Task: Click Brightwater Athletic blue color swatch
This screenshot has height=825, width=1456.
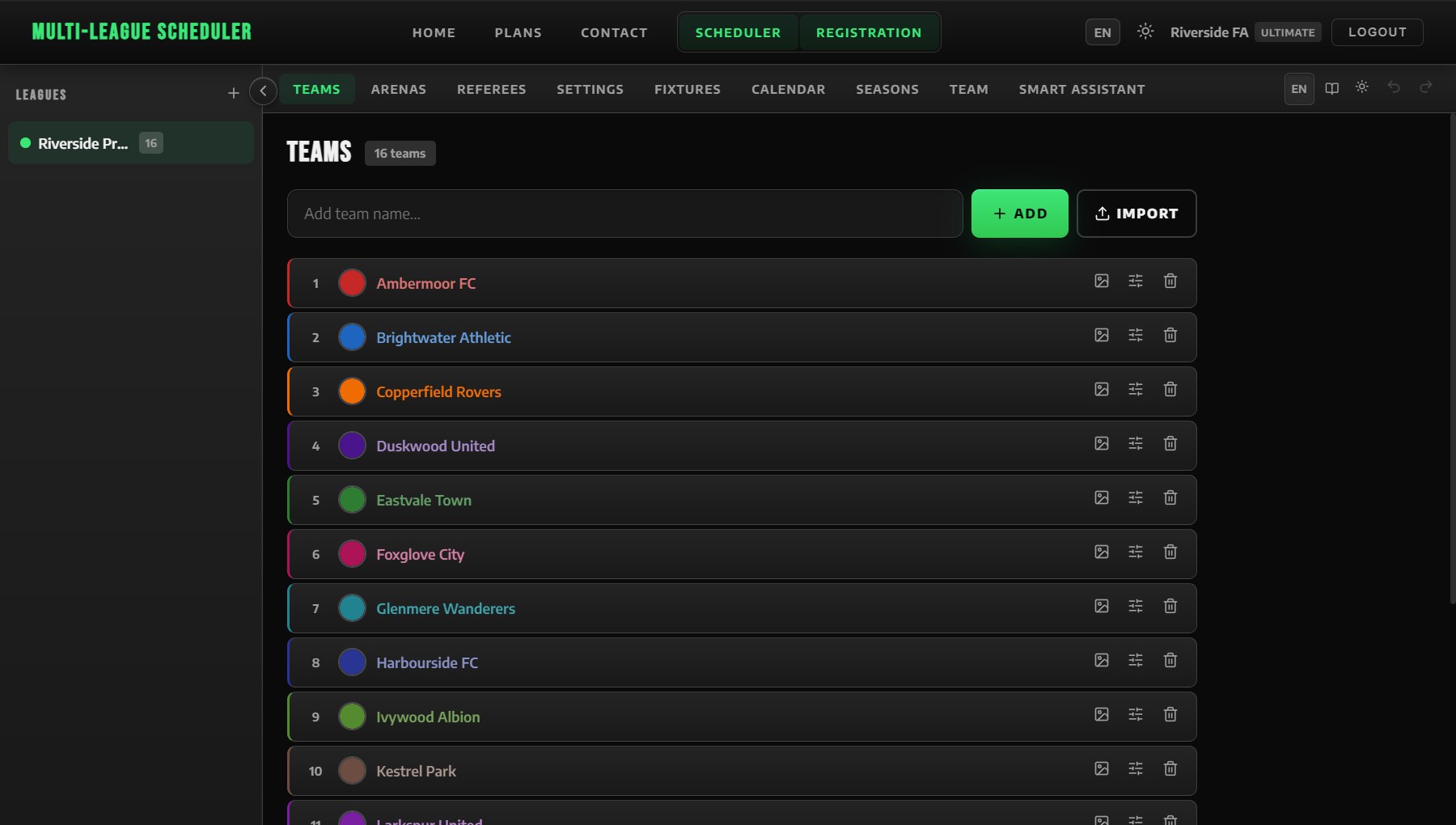Action: (x=352, y=337)
